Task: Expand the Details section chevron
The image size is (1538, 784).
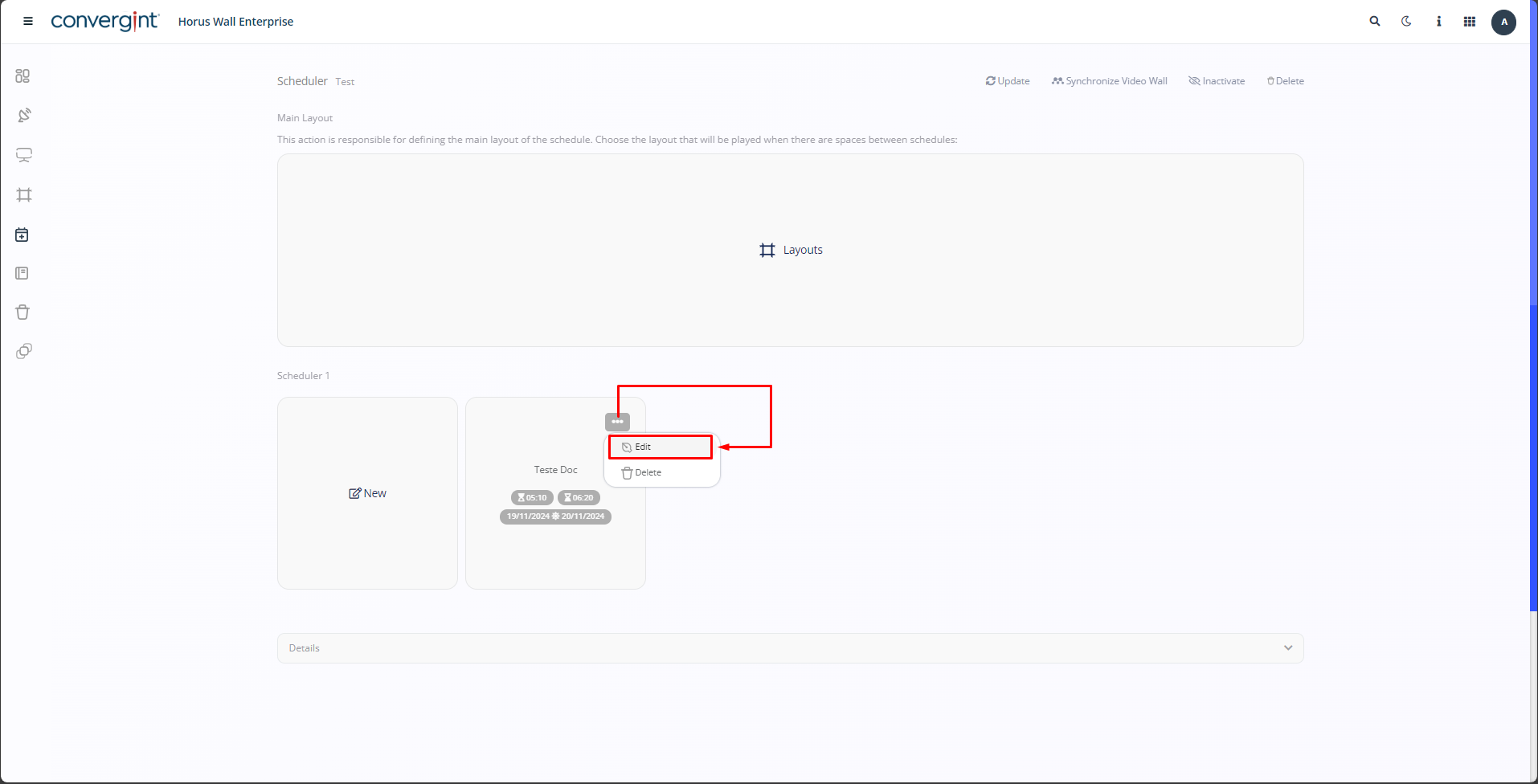Action: coord(1288,648)
